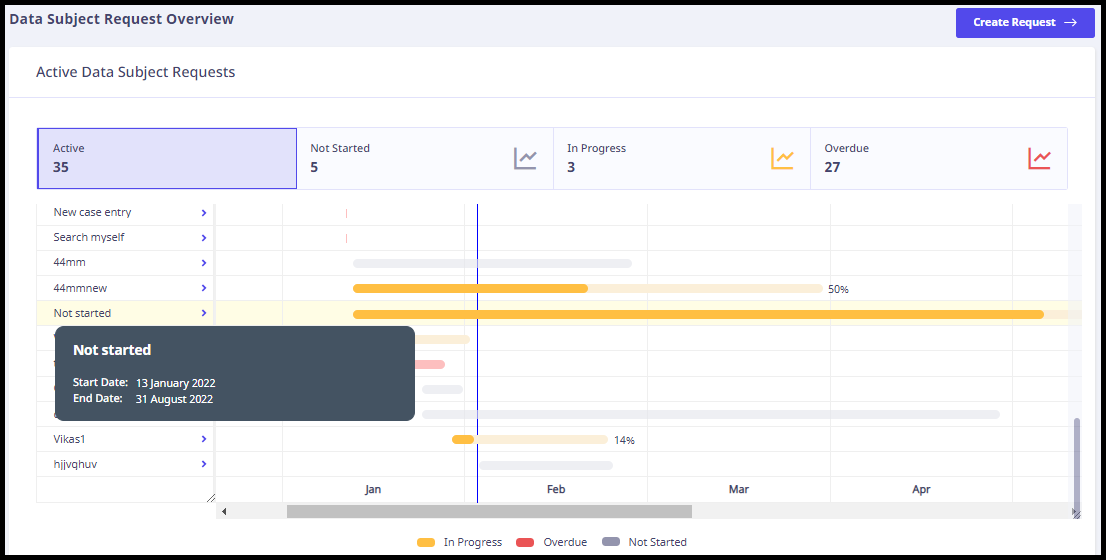Click the In Progress orange chart icon

(x=782, y=159)
